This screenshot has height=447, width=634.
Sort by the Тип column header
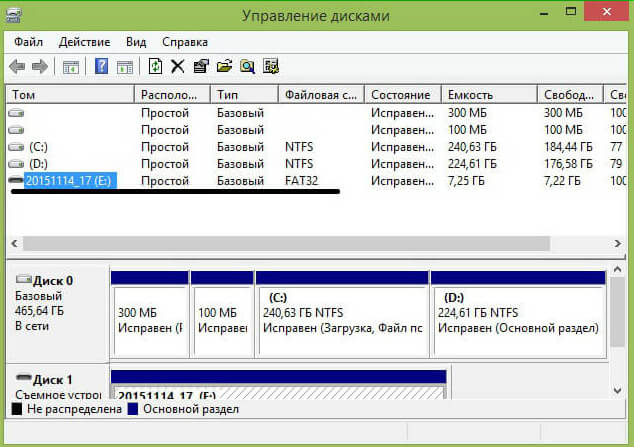(x=245, y=95)
